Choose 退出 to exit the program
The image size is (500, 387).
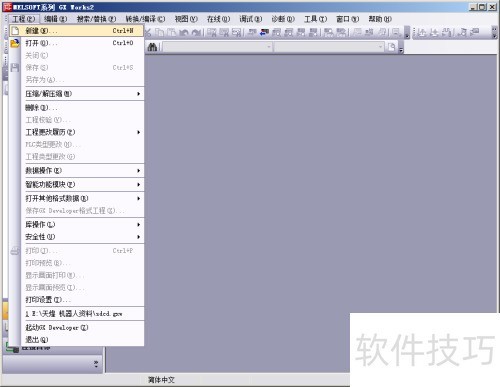coord(77,340)
